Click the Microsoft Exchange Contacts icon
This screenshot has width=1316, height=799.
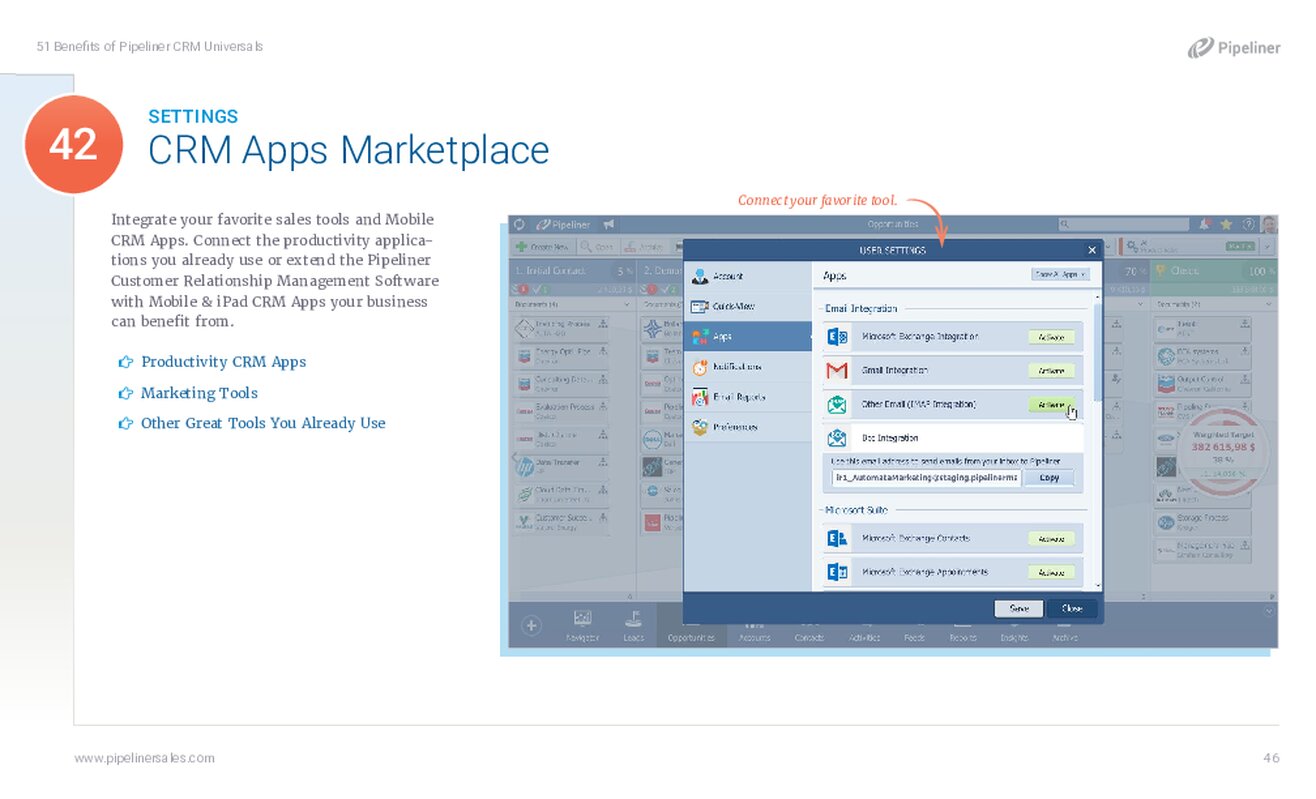tap(837, 539)
